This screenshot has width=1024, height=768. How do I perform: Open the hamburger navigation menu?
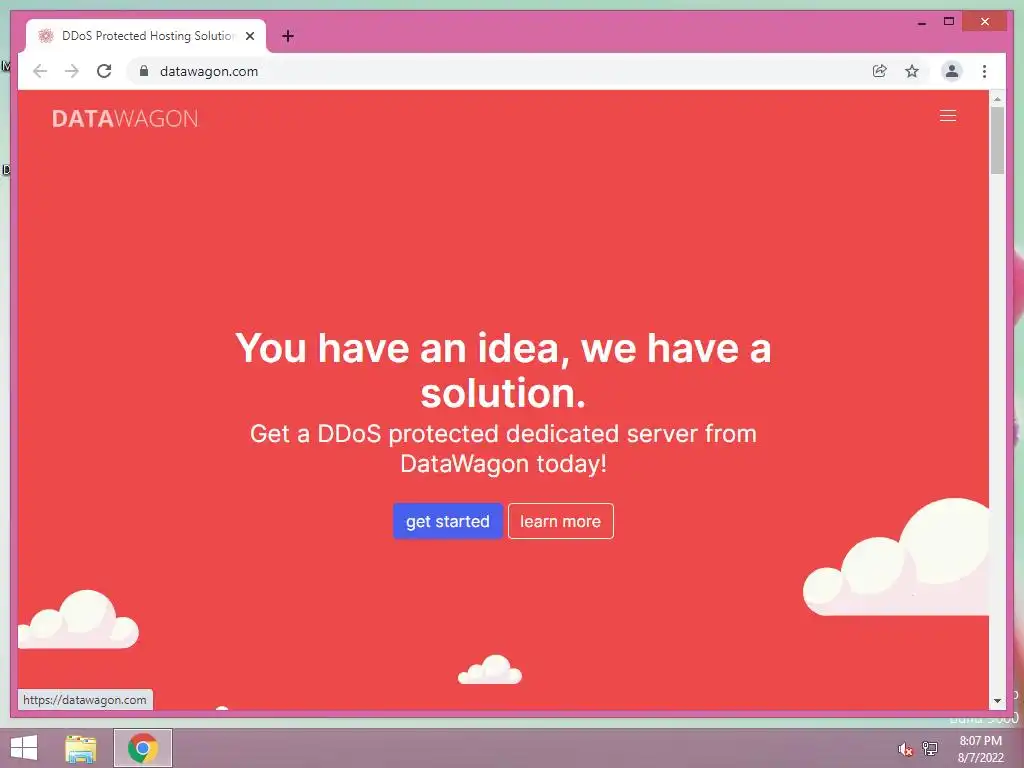pyautogui.click(x=948, y=116)
